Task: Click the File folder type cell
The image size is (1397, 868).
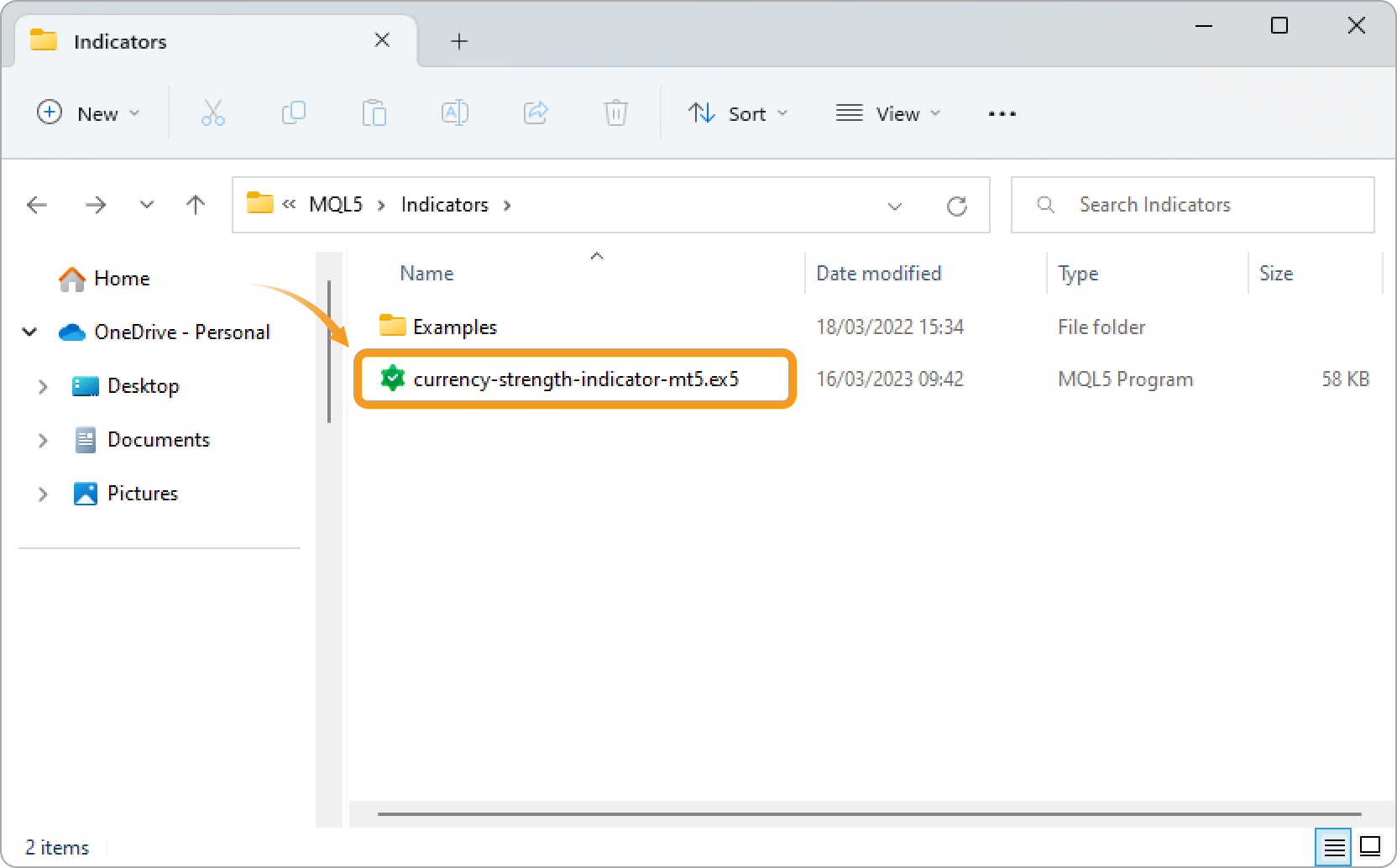Action: point(1101,327)
